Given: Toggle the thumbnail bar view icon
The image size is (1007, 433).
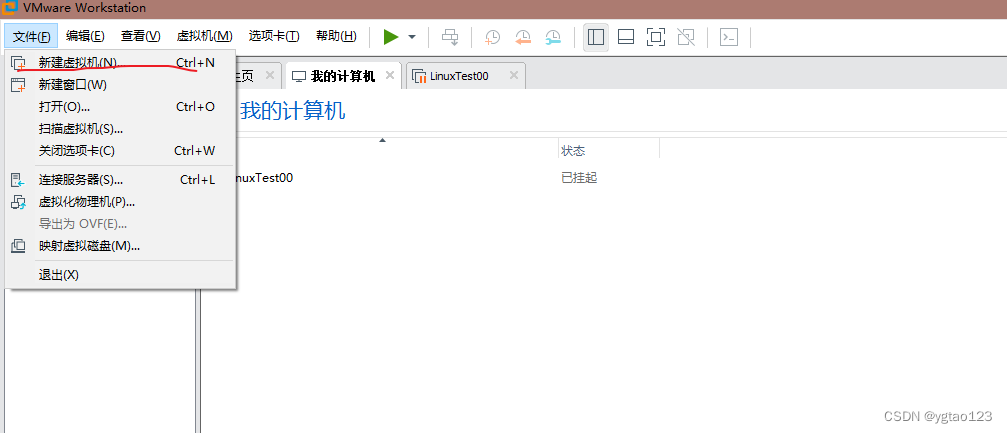Looking at the screenshot, I should tap(626, 37).
